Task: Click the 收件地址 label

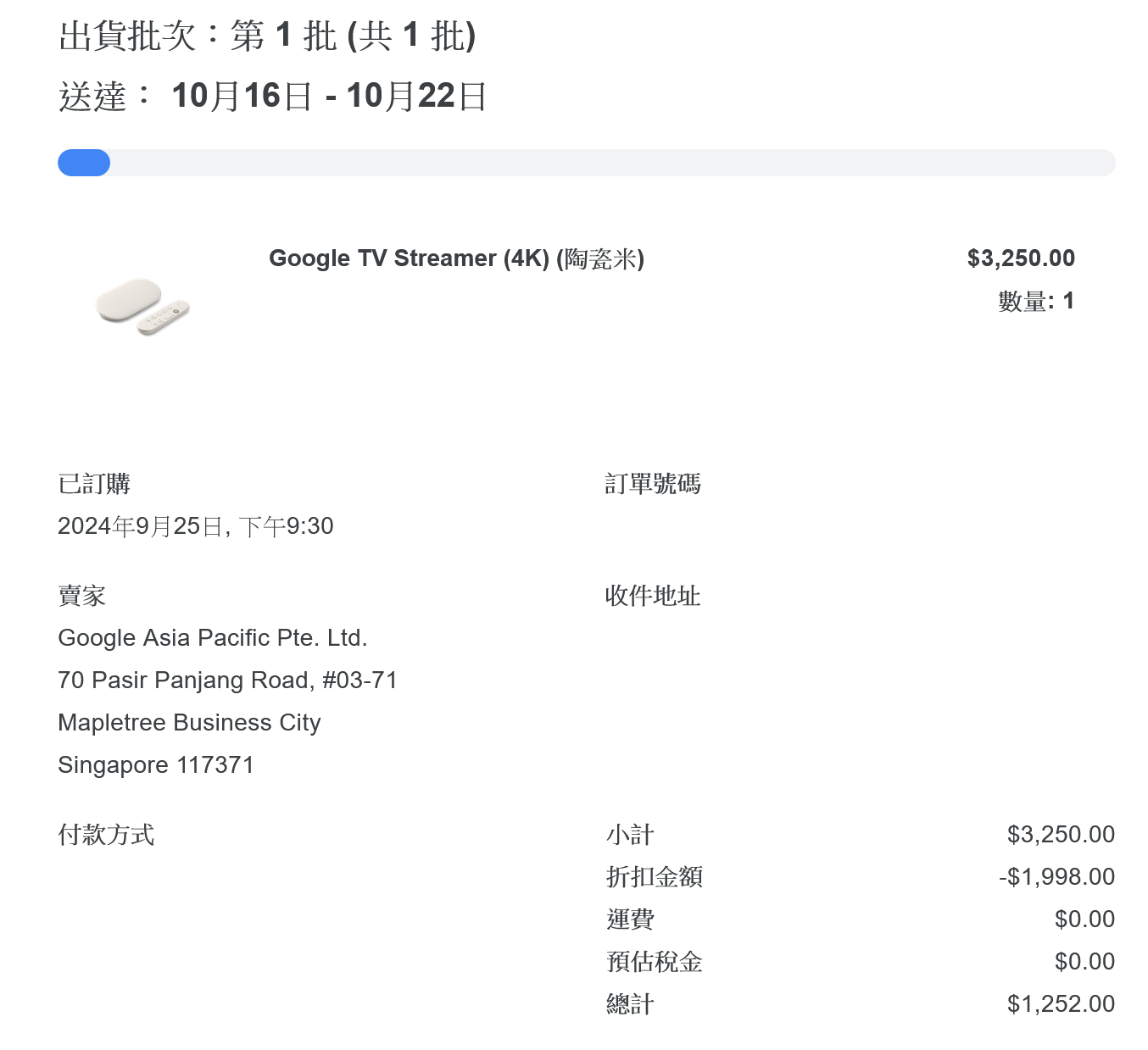Action: click(652, 596)
